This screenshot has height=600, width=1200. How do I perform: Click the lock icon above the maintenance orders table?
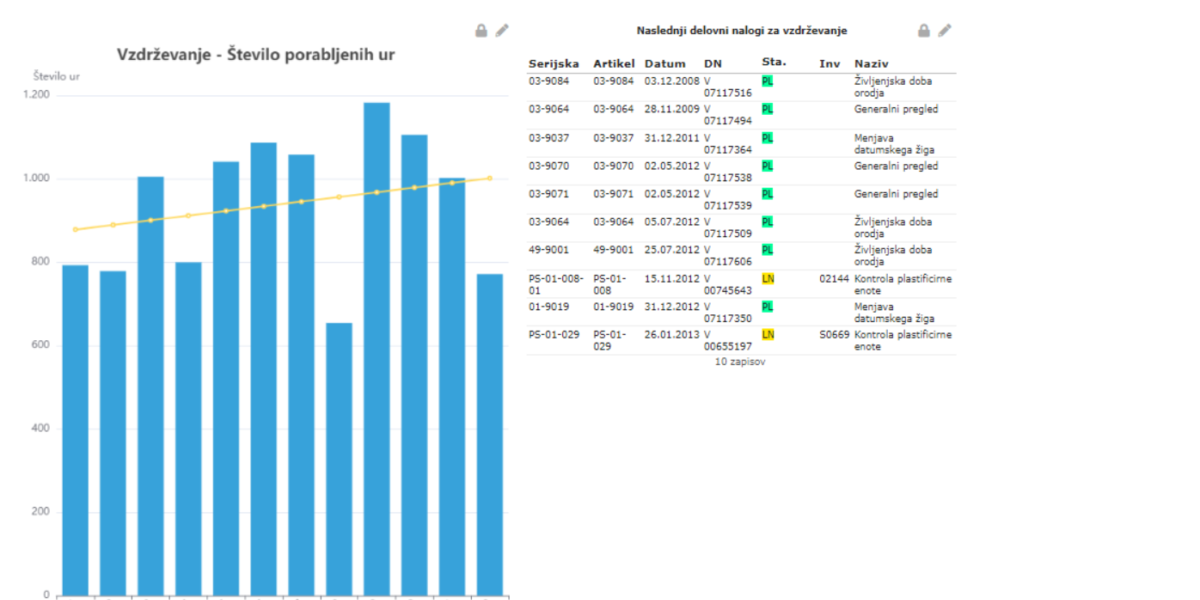(924, 31)
